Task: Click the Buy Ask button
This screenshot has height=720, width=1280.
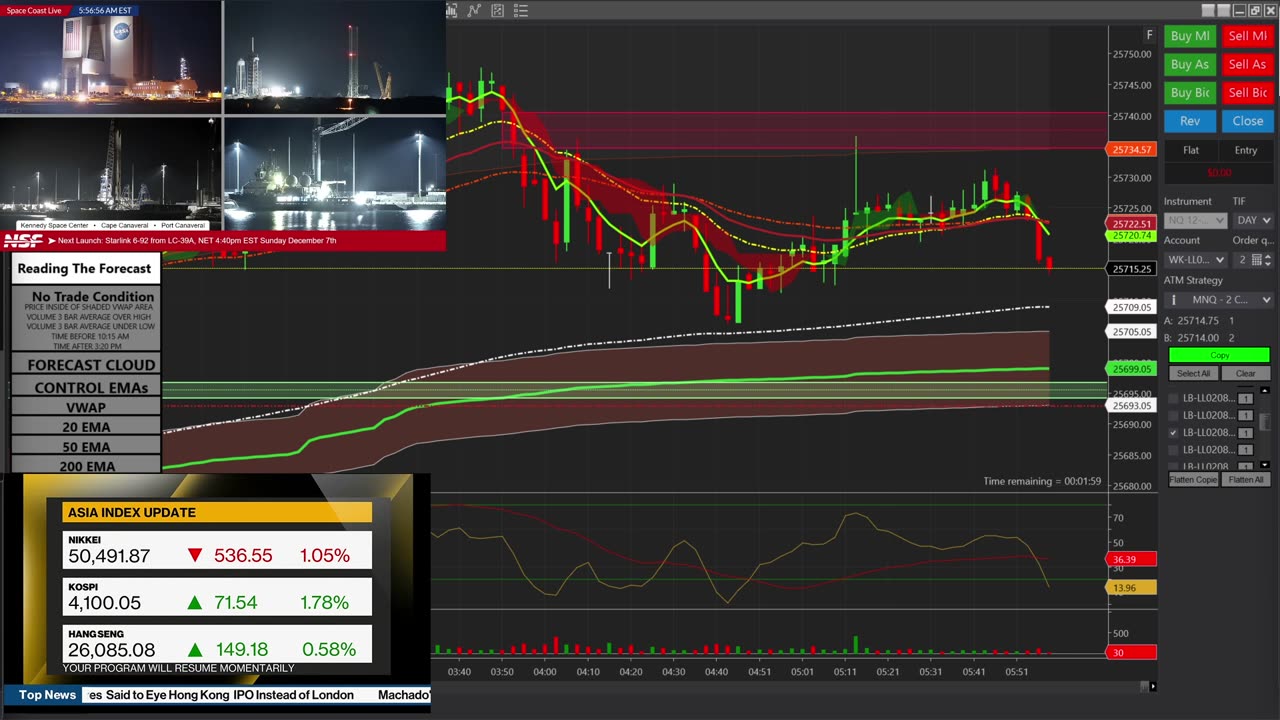Action: click(1190, 64)
